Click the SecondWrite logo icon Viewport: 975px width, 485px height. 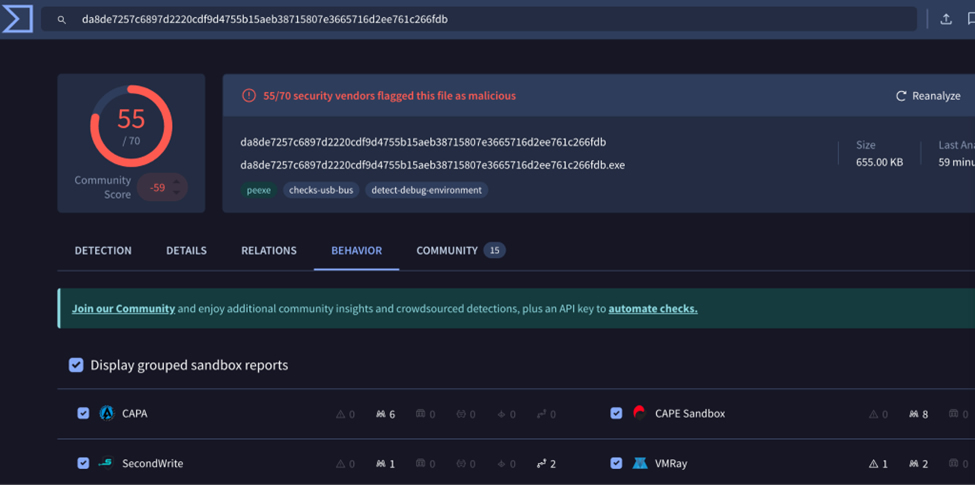(107, 463)
